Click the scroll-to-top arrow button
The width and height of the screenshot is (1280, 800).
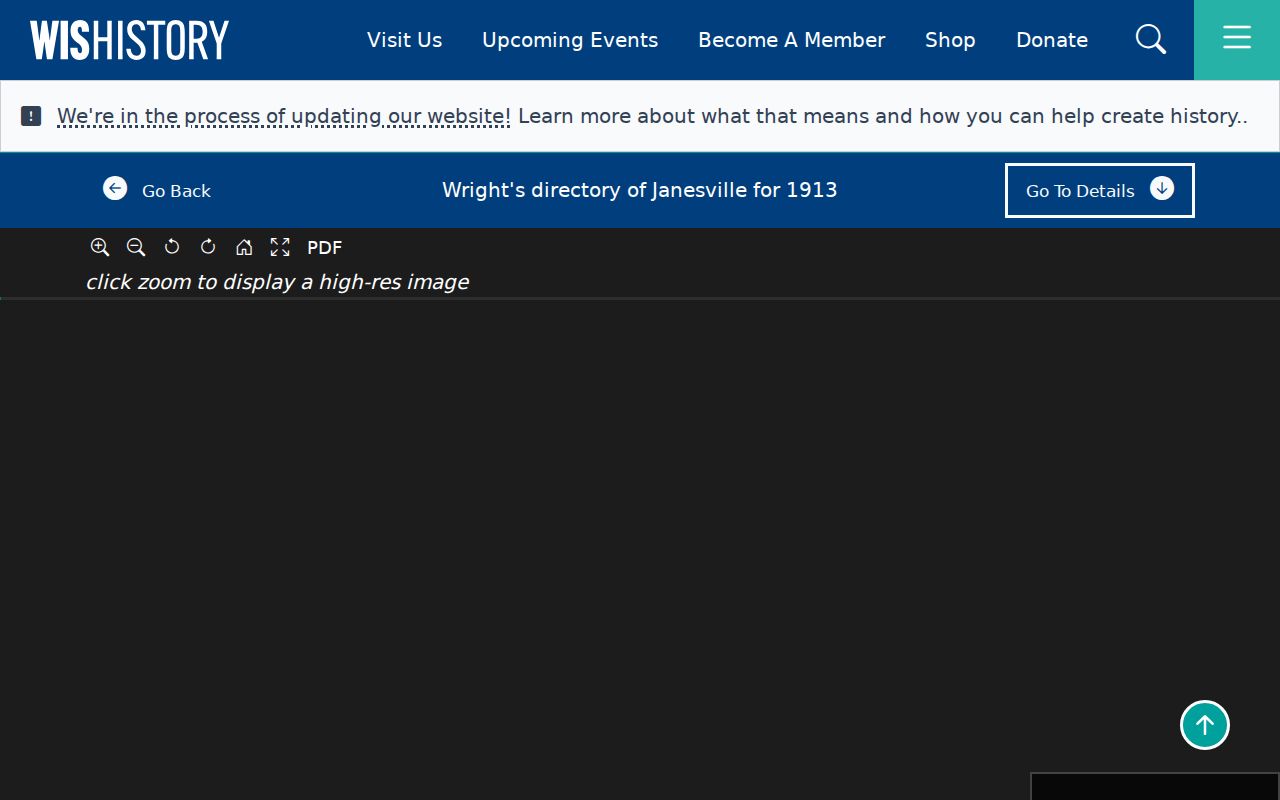click(x=1205, y=725)
